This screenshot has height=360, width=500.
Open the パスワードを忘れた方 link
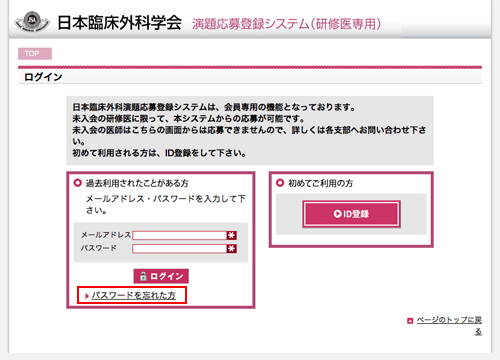[133, 295]
